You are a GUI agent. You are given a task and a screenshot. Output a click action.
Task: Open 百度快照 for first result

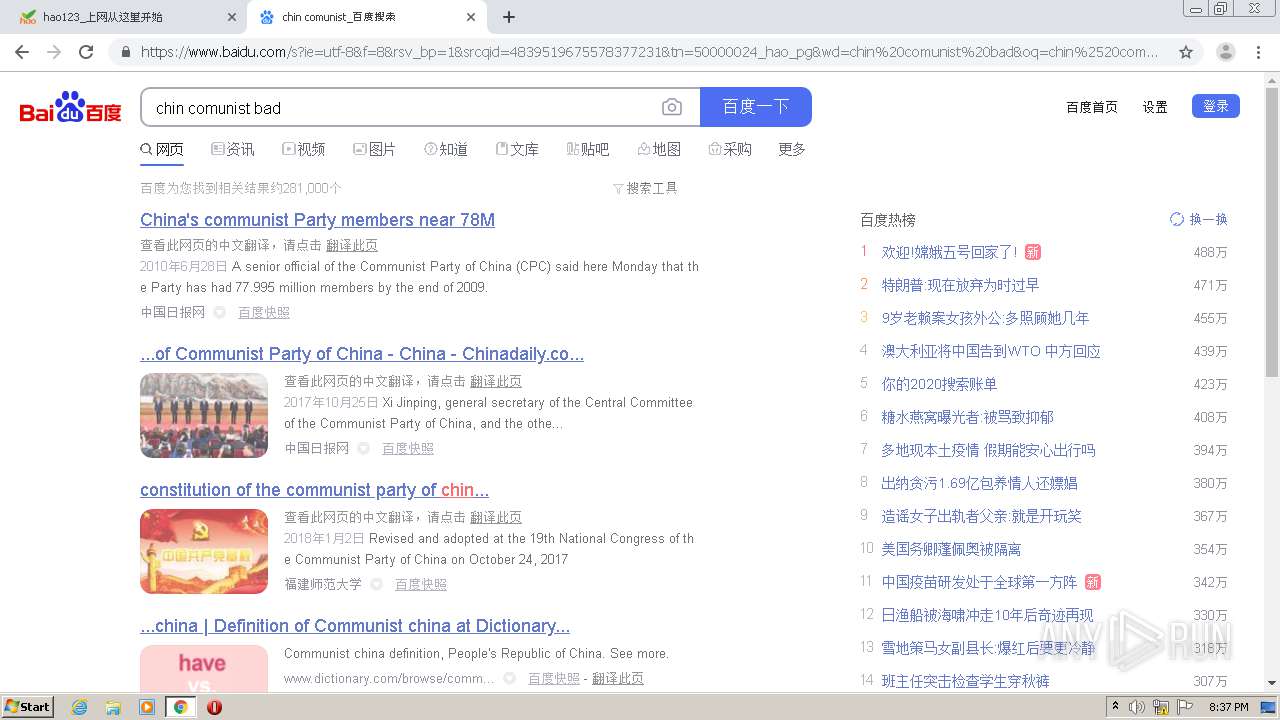(x=264, y=312)
